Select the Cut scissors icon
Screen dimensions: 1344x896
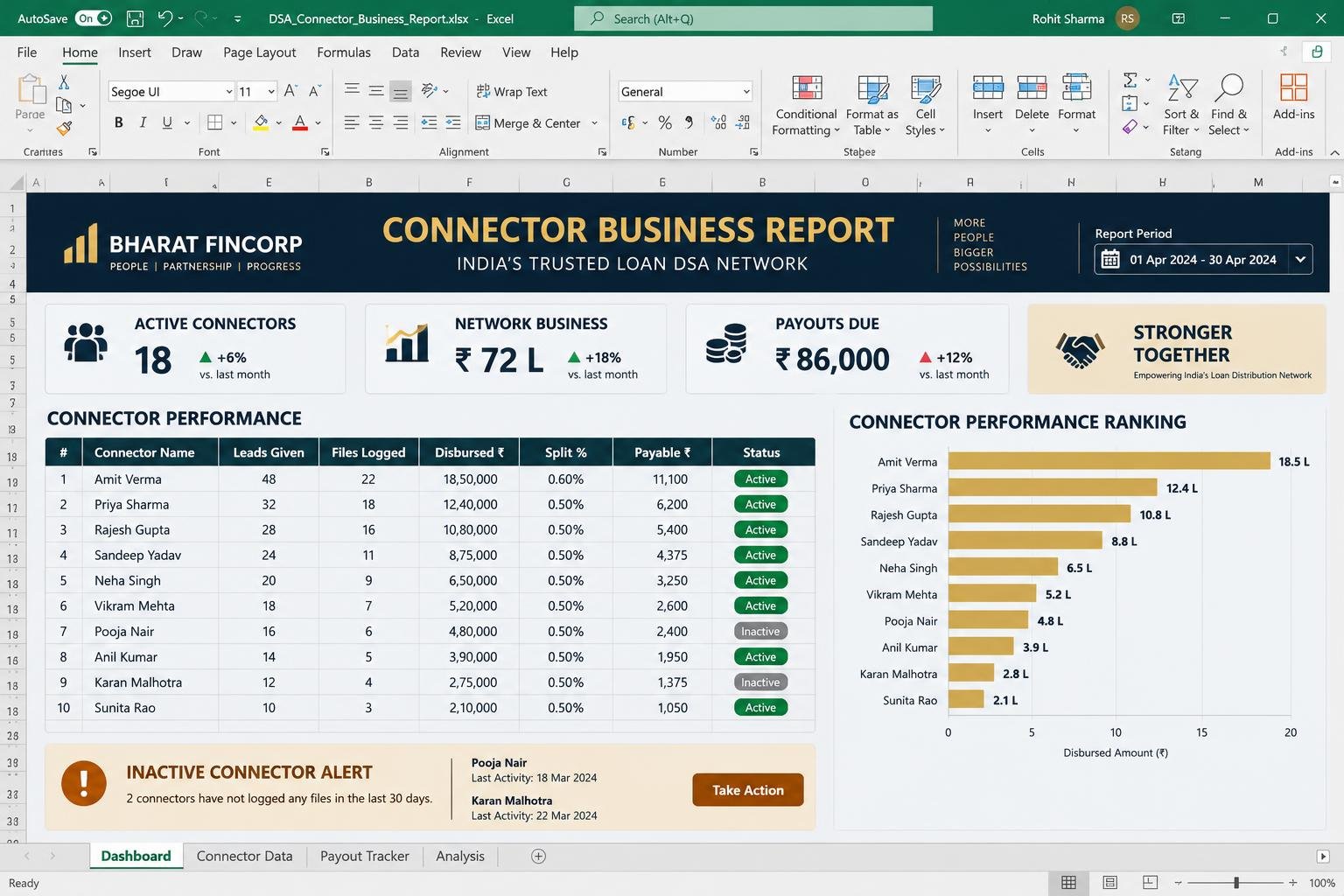[64, 82]
